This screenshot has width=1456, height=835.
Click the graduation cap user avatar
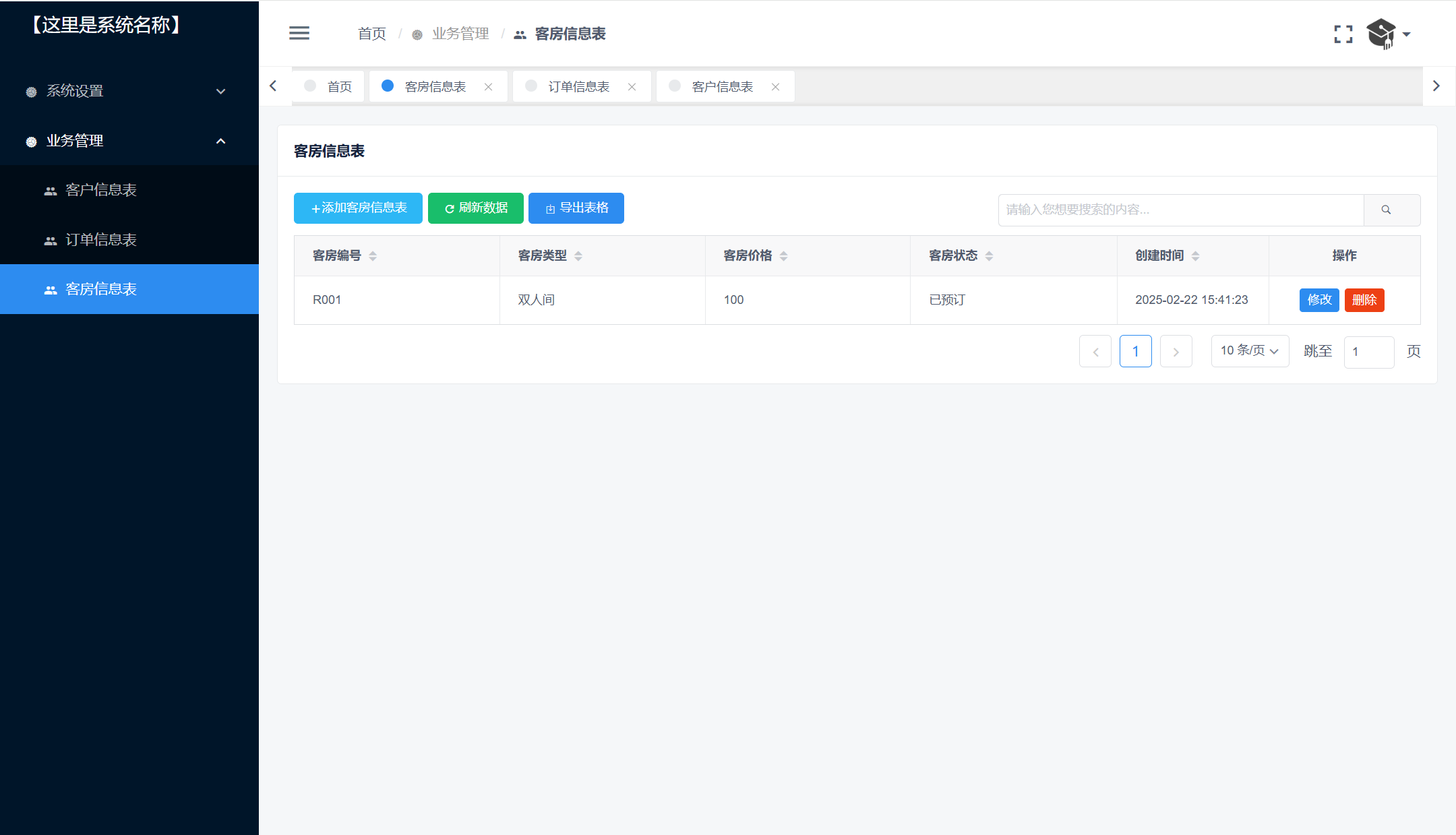pos(1381,34)
